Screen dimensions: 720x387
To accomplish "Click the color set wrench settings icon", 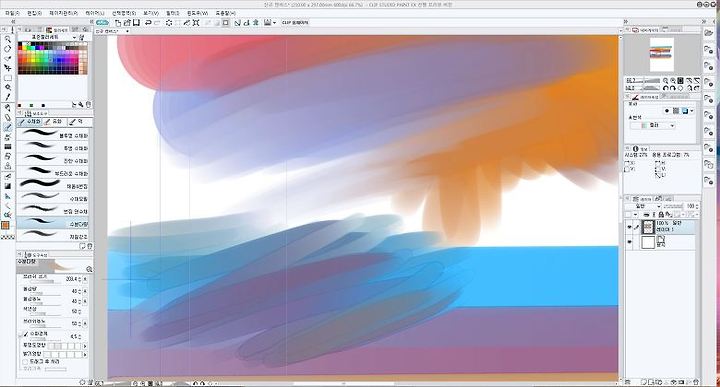I will 82,37.
